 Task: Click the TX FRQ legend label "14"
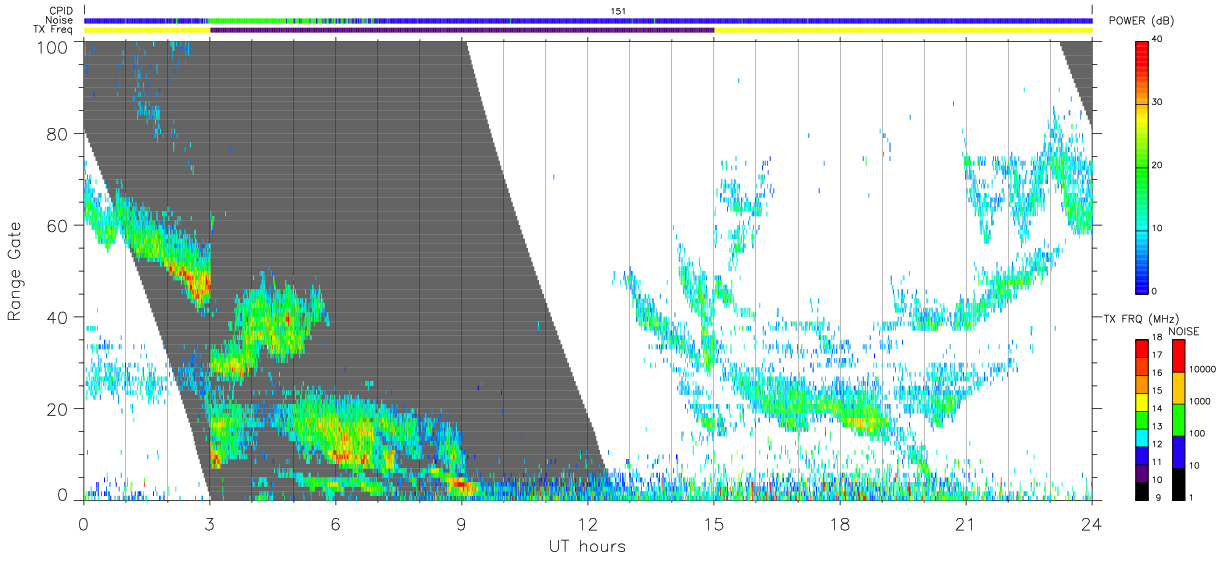[1157, 408]
